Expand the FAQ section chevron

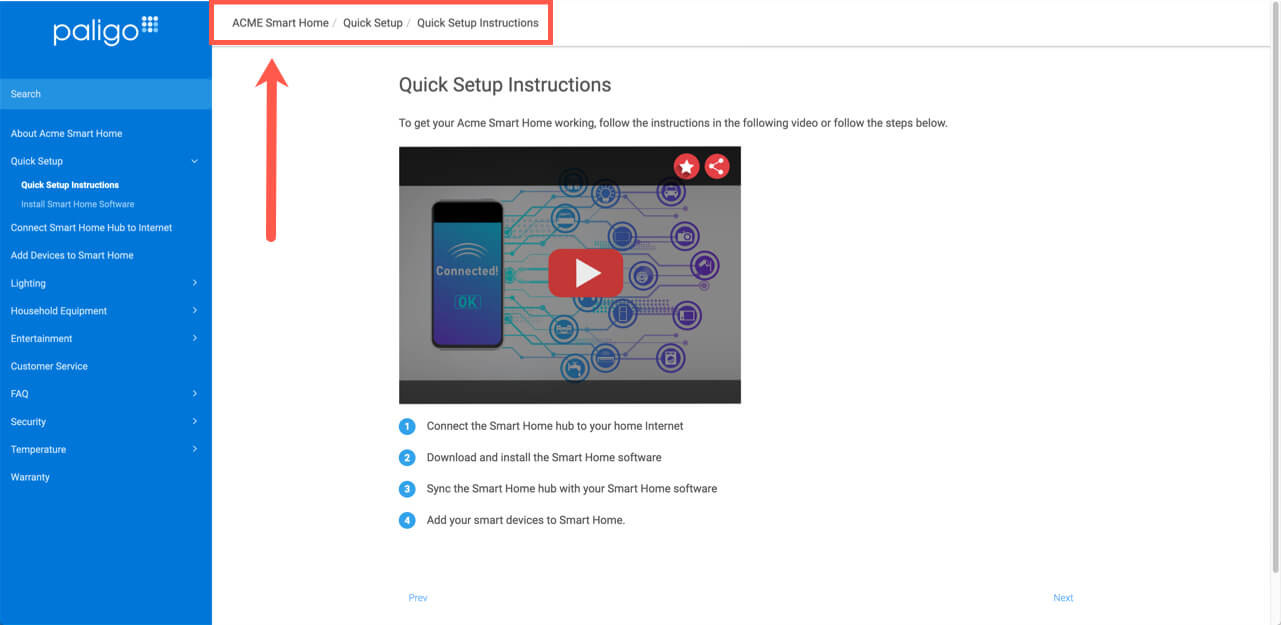click(x=195, y=394)
